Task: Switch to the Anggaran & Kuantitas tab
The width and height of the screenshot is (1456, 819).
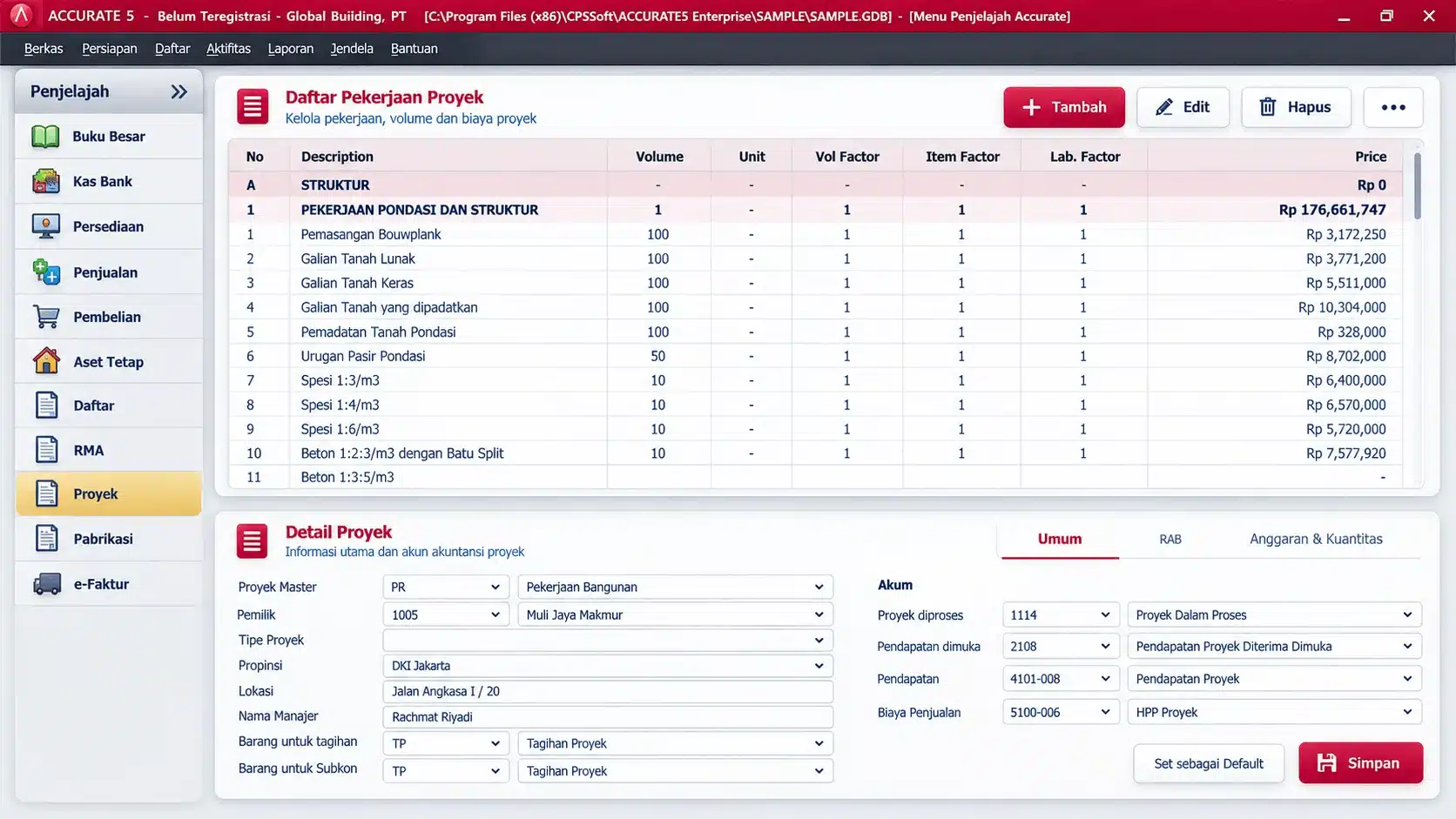Action: 1316,539
